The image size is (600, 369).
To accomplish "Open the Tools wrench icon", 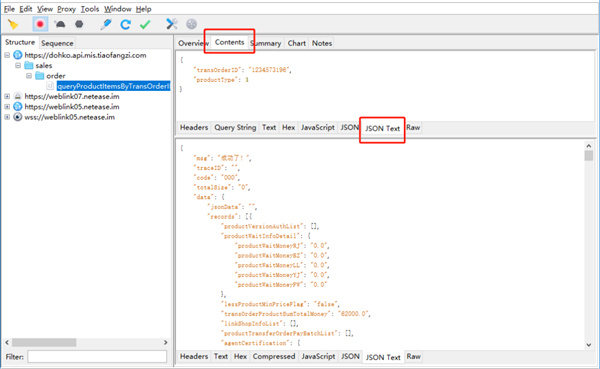I will (172, 24).
